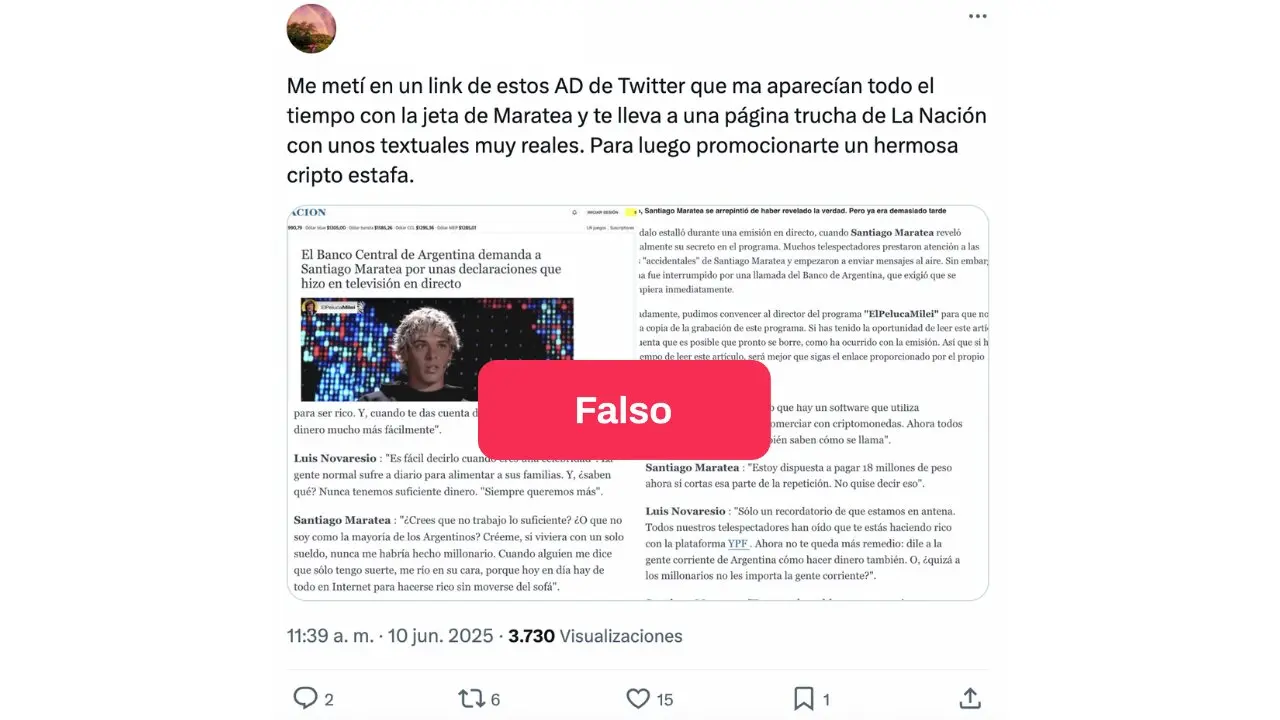This screenshot has height=720, width=1280.
Task: Open the right article text screenshot
Action: (x=813, y=403)
